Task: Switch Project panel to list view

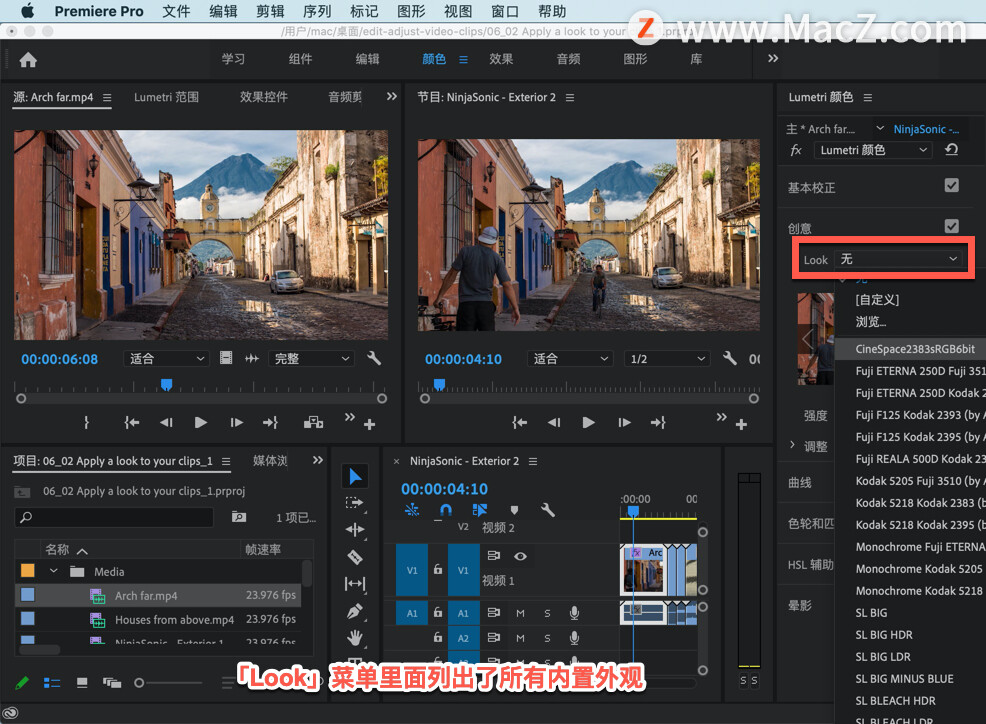Action: 52,682
